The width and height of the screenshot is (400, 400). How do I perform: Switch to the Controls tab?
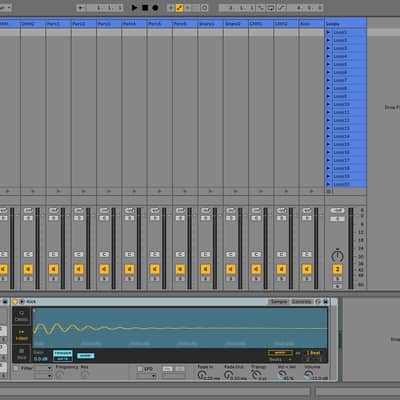point(302,302)
